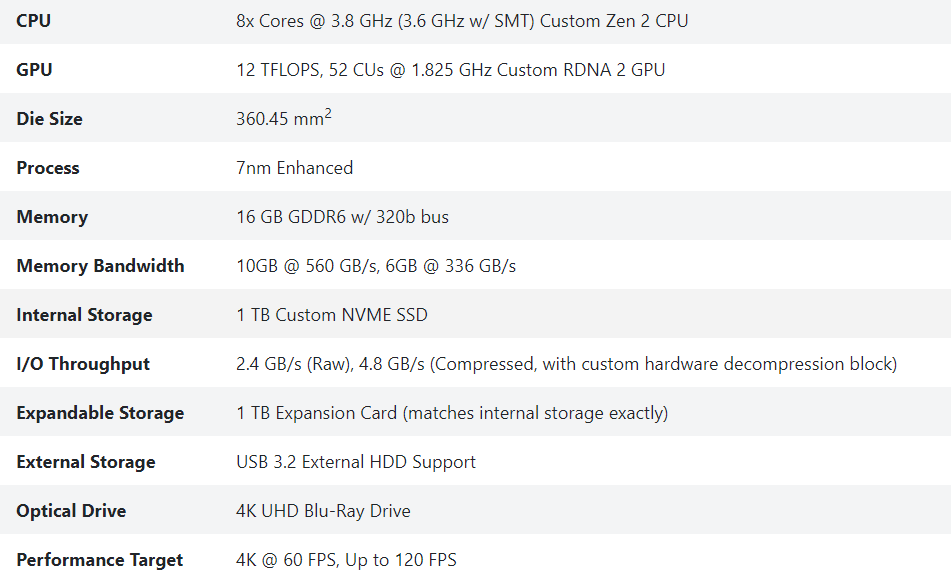
Task: Click the Optical Drive label
Action: click(71, 511)
